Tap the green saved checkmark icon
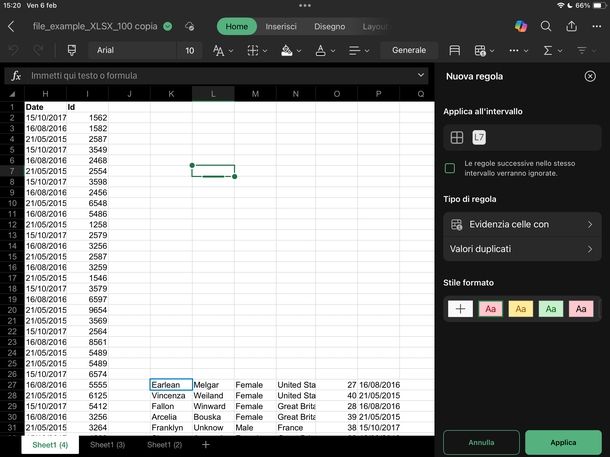The height and width of the screenshot is (457, 610). pyautogui.click(x=168, y=26)
